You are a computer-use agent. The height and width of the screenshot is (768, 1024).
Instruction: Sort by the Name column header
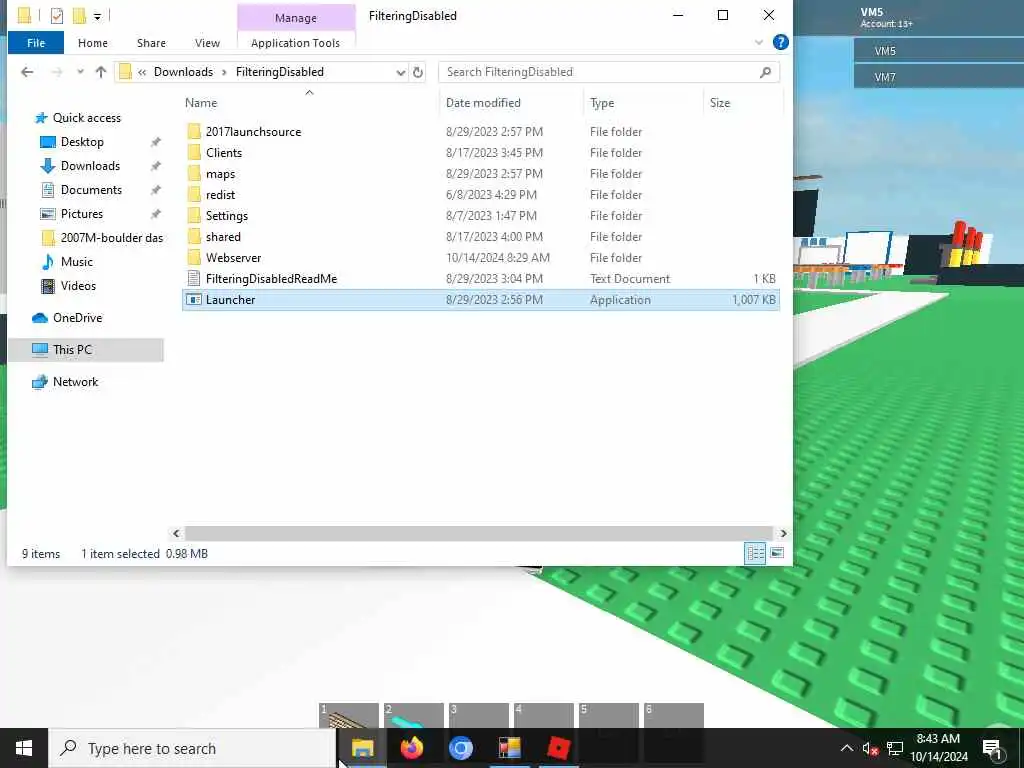(x=200, y=103)
